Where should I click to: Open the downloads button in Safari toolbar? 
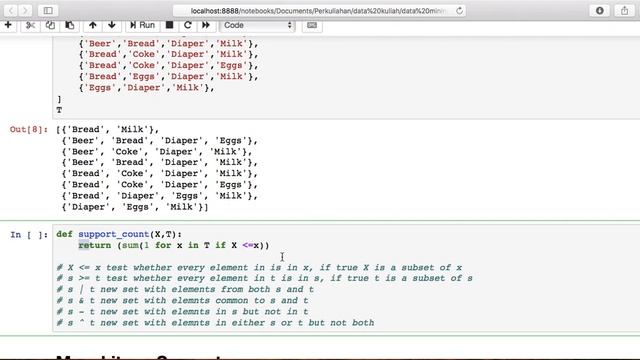[x=600, y=11]
